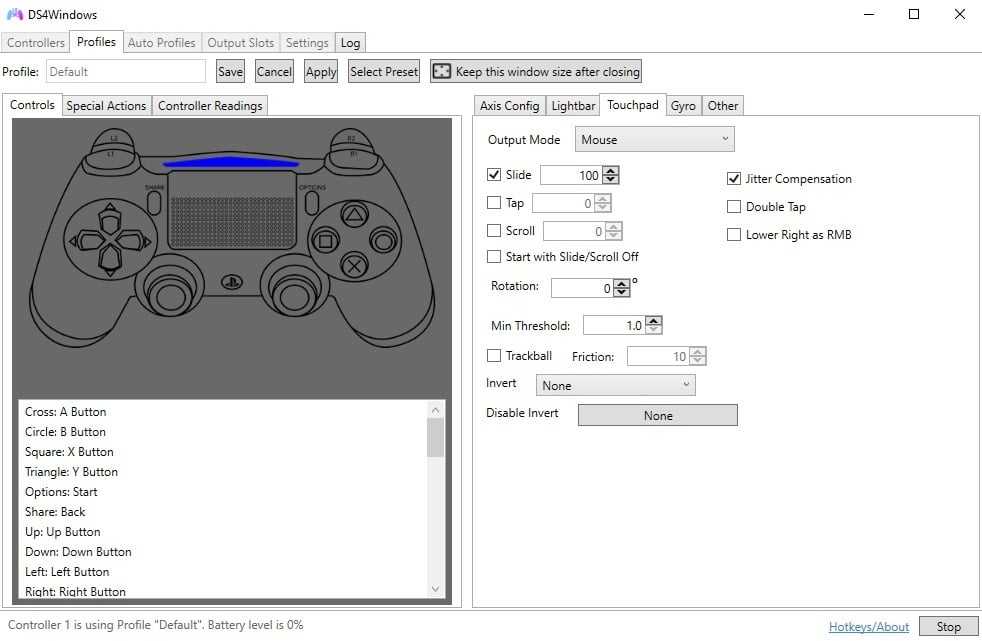
Task: Open the Output Slots tab
Action: pos(240,43)
